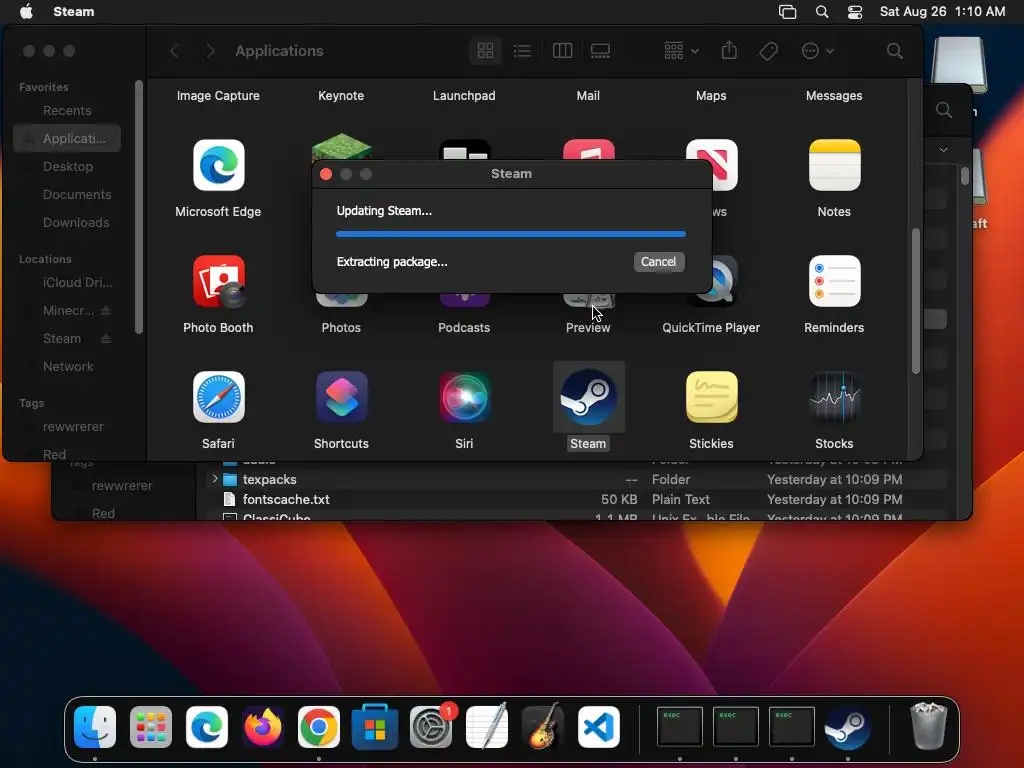This screenshot has width=1024, height=768.
Task: Open GarageBand from the Dock
Action: click(543, 727)
